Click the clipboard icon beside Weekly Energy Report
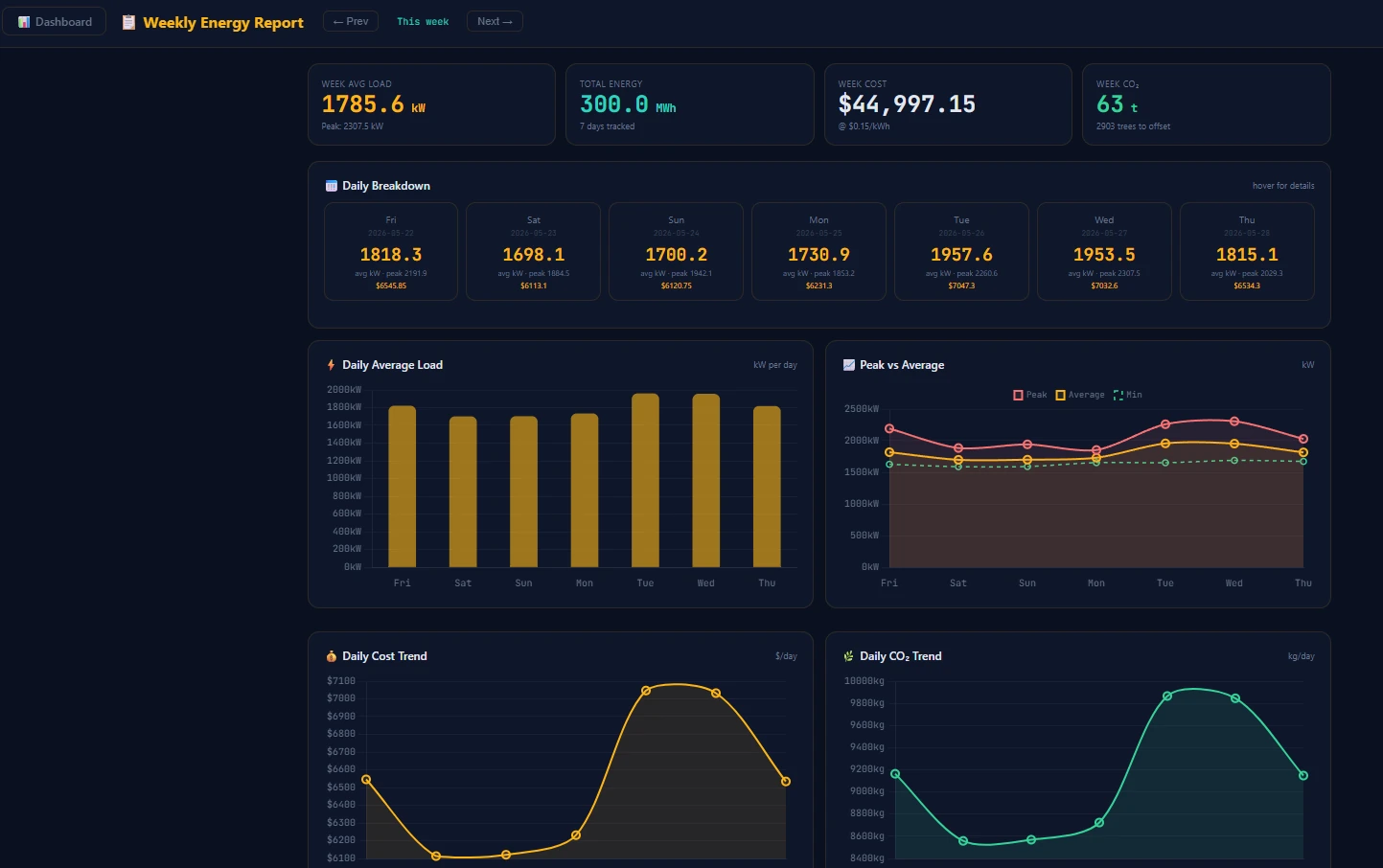Viewport: 1383px width, 868px height. tap(128, 22)
